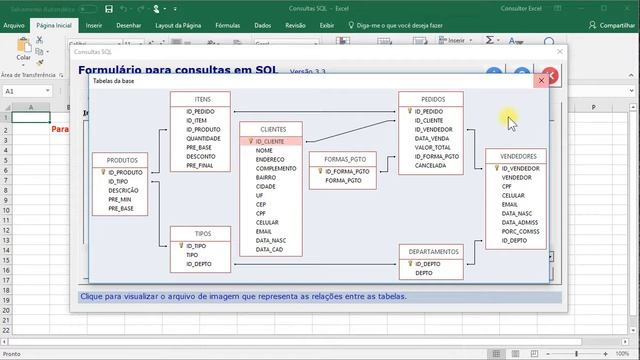Collapse the ribbon with the chevron
The image size is (640, 360).
tap(631, 76)
